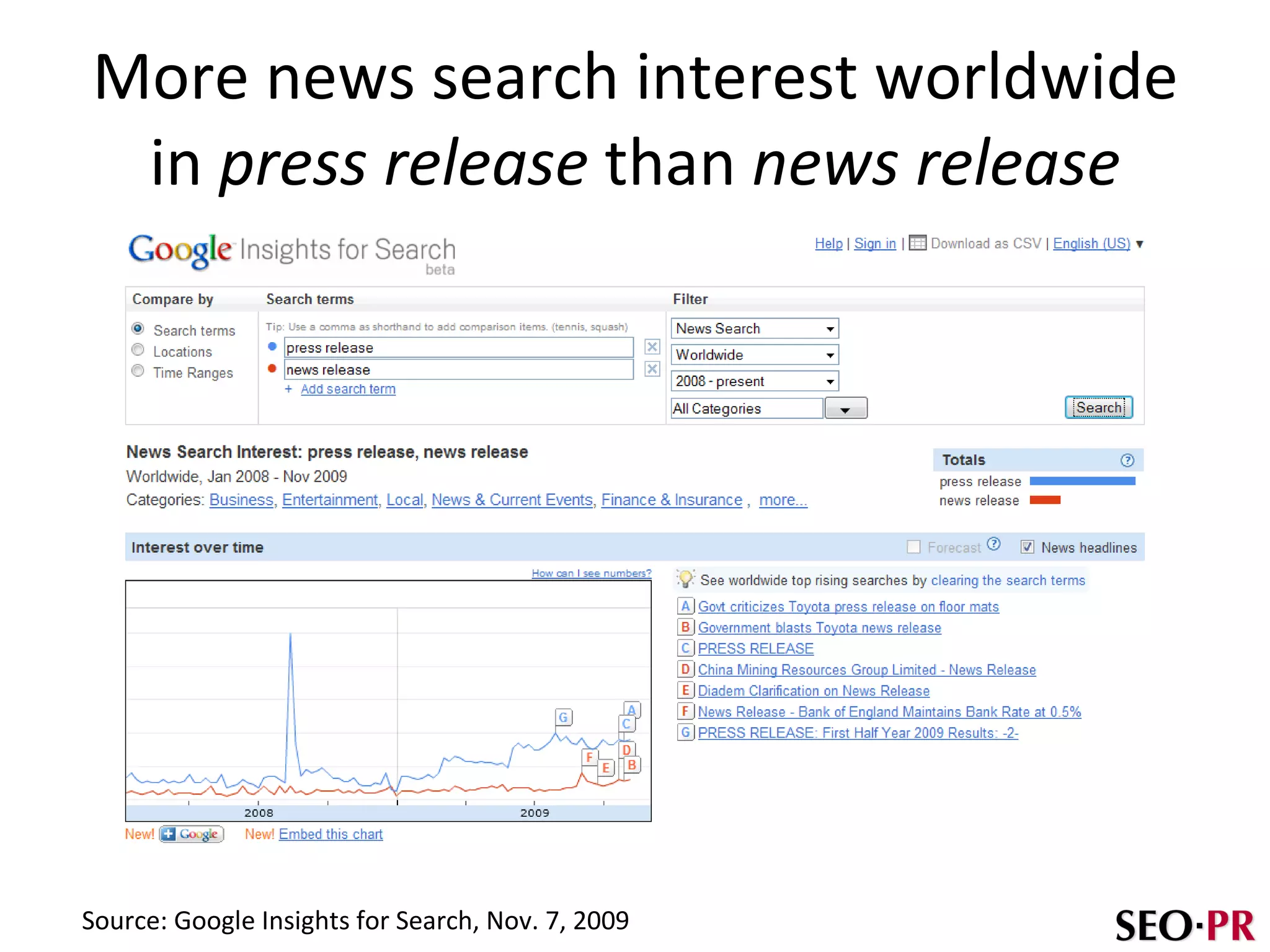The width and height of the screenshot is (1270, 952).
Task: Open the 2008 - present date dropdown
Action: (755, 381)
